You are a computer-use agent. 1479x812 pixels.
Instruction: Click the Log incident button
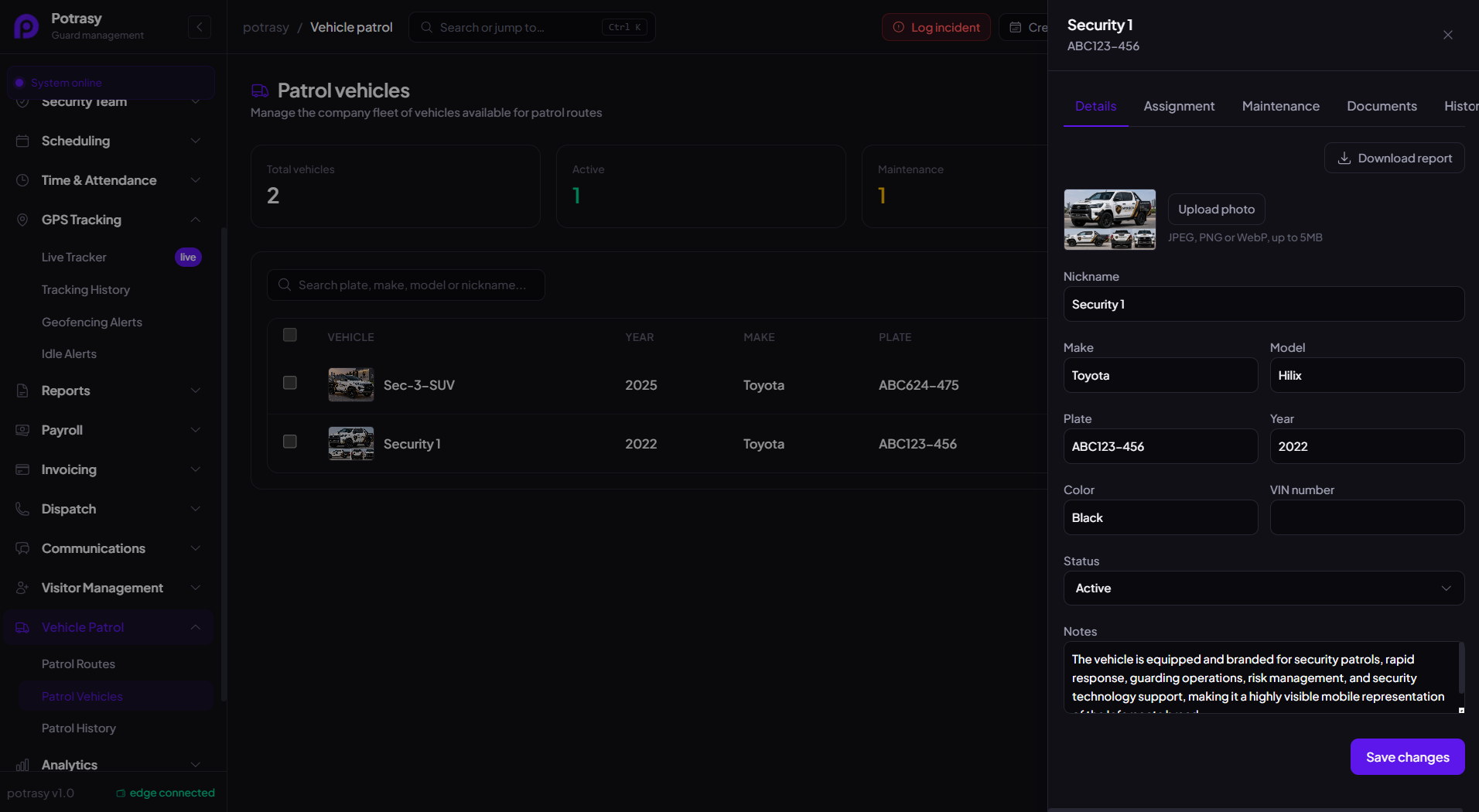pyautogui.click(x=936, y=27)
